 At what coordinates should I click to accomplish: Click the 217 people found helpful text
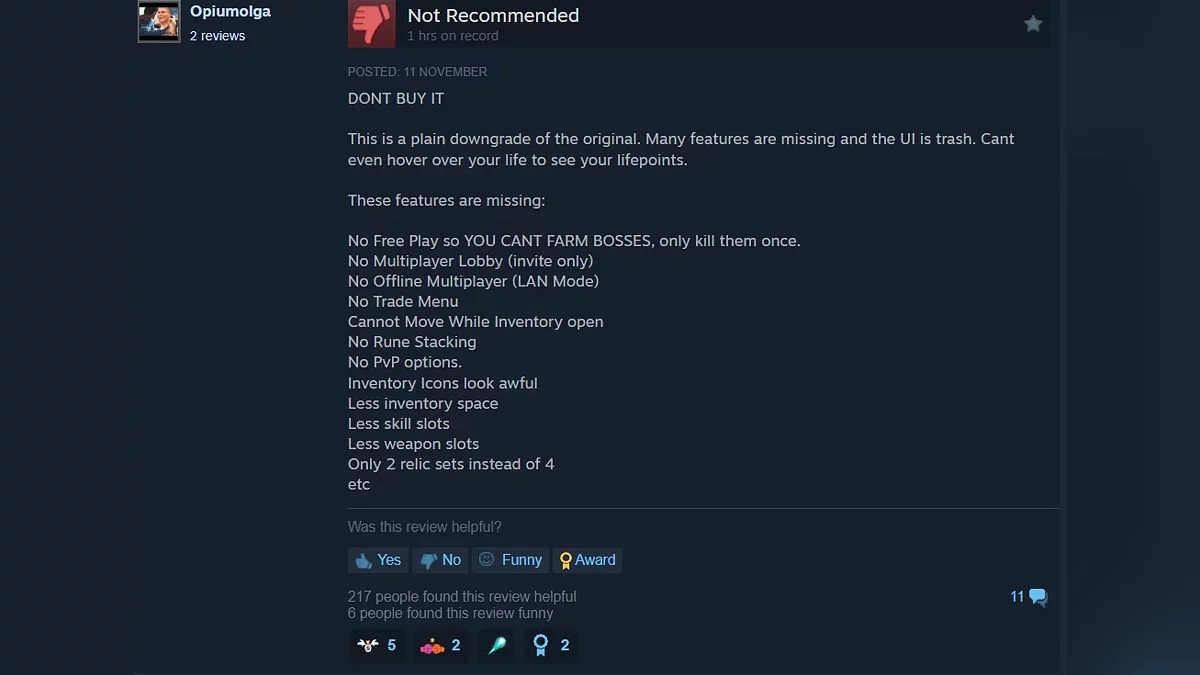[x=462, y=597]
